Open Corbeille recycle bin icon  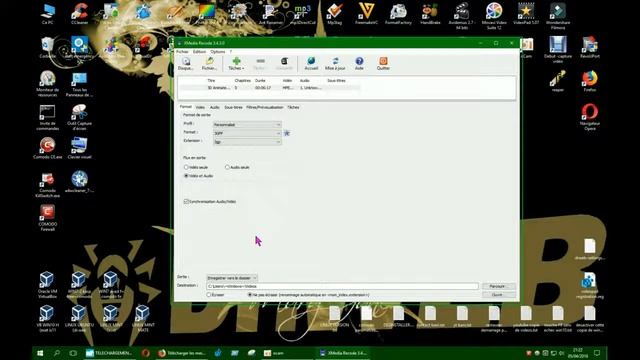pos(47,47)
